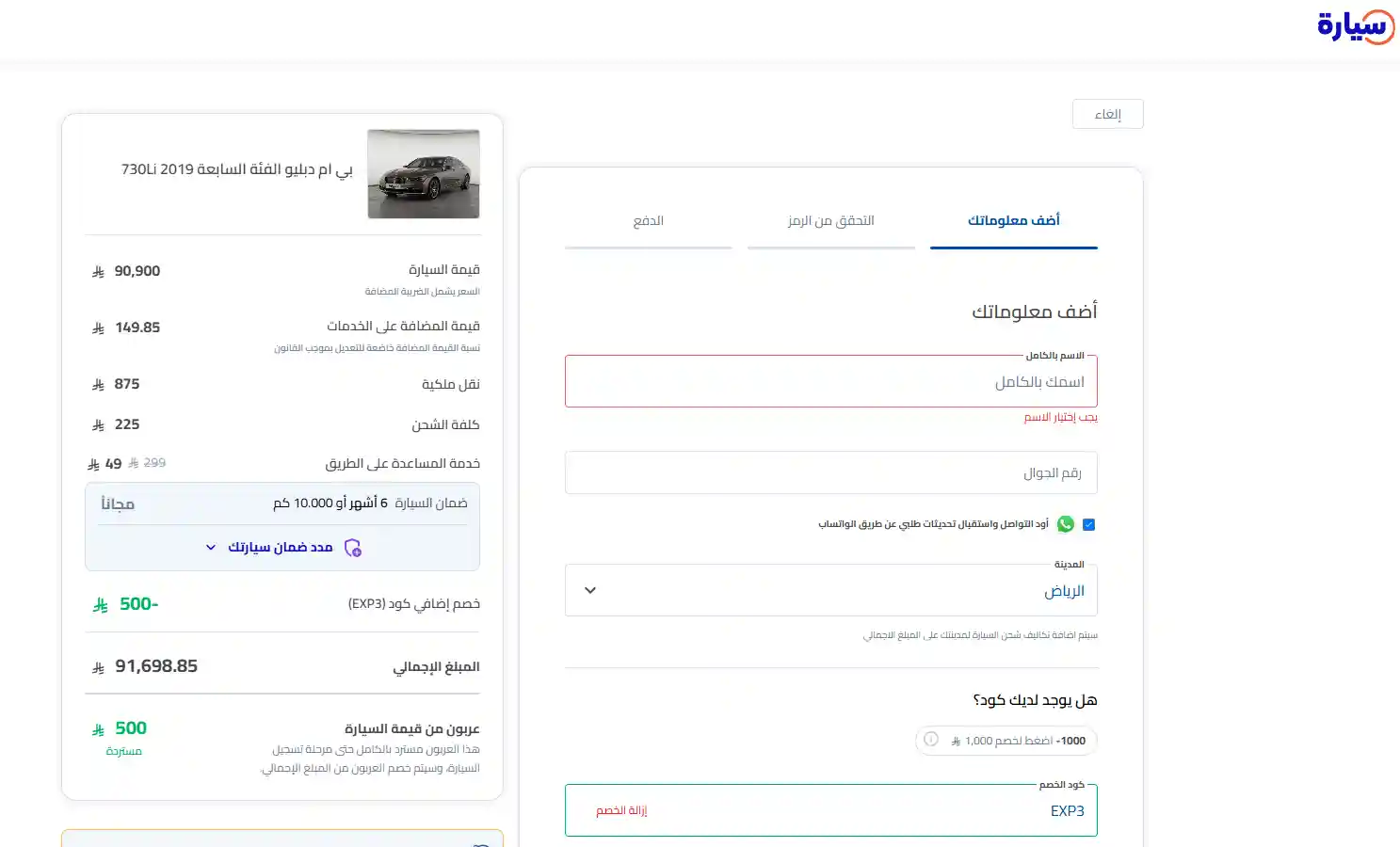Apply the 1000 discount chip
1400x847 pixels.
tap(1006, 741)
